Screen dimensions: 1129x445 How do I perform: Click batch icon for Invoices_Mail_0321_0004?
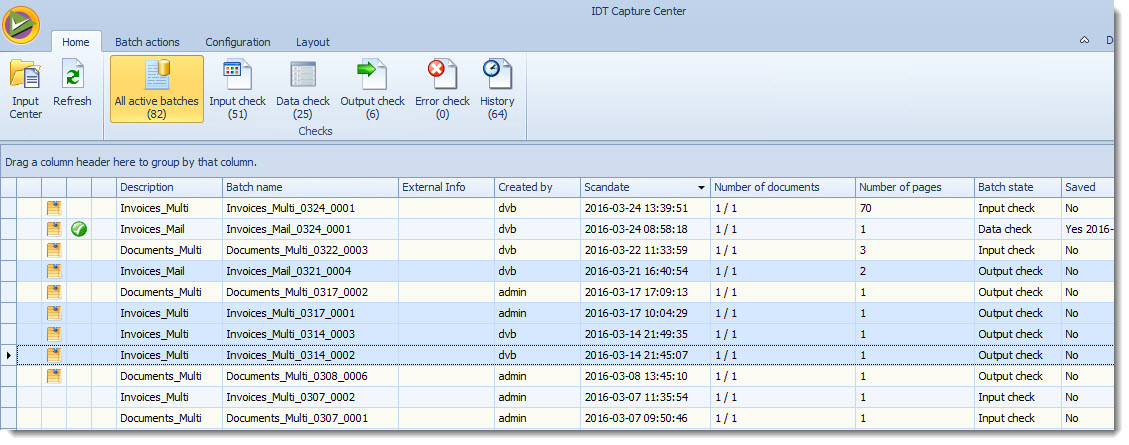pos(54,271)
